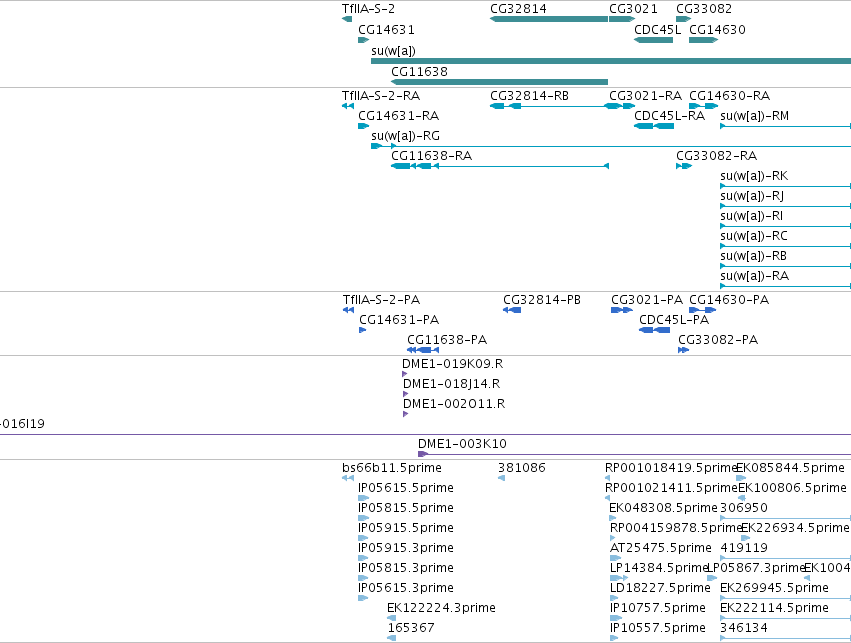The height and width of the screenshot is (643, 851).
Task: Select the CG32814-RB transcript label
Action: 529,96
